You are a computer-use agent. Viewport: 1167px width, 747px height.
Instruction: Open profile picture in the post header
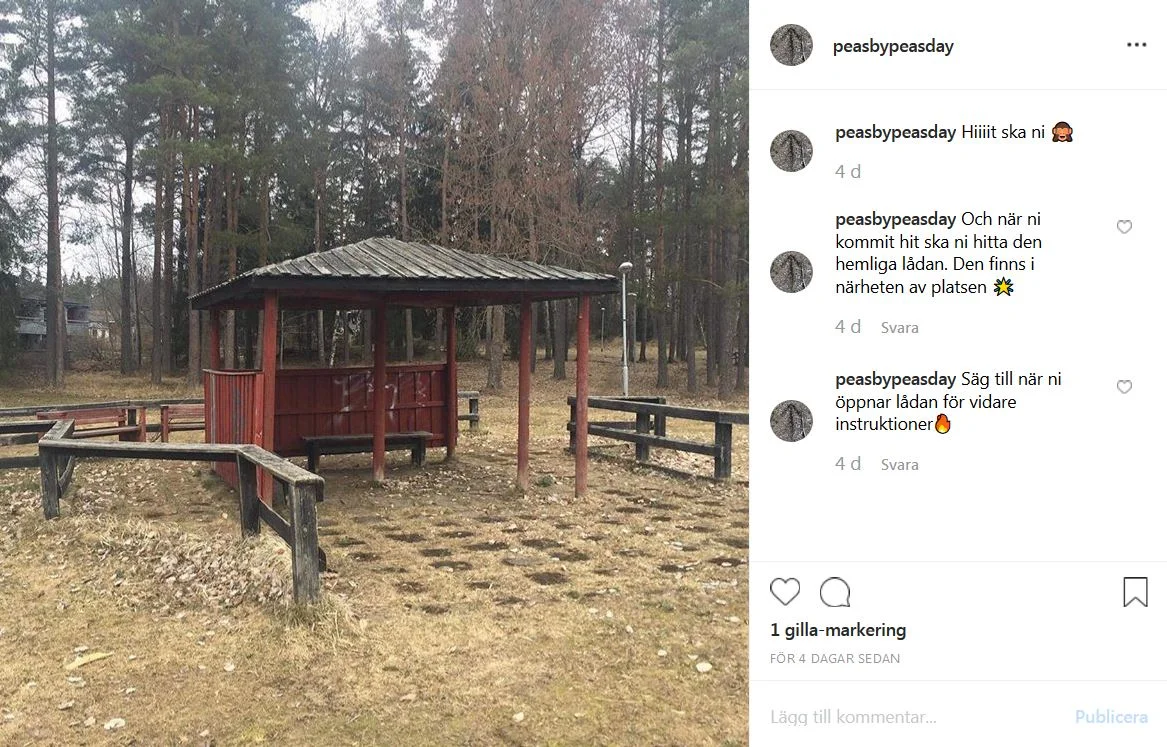[791, 45]
